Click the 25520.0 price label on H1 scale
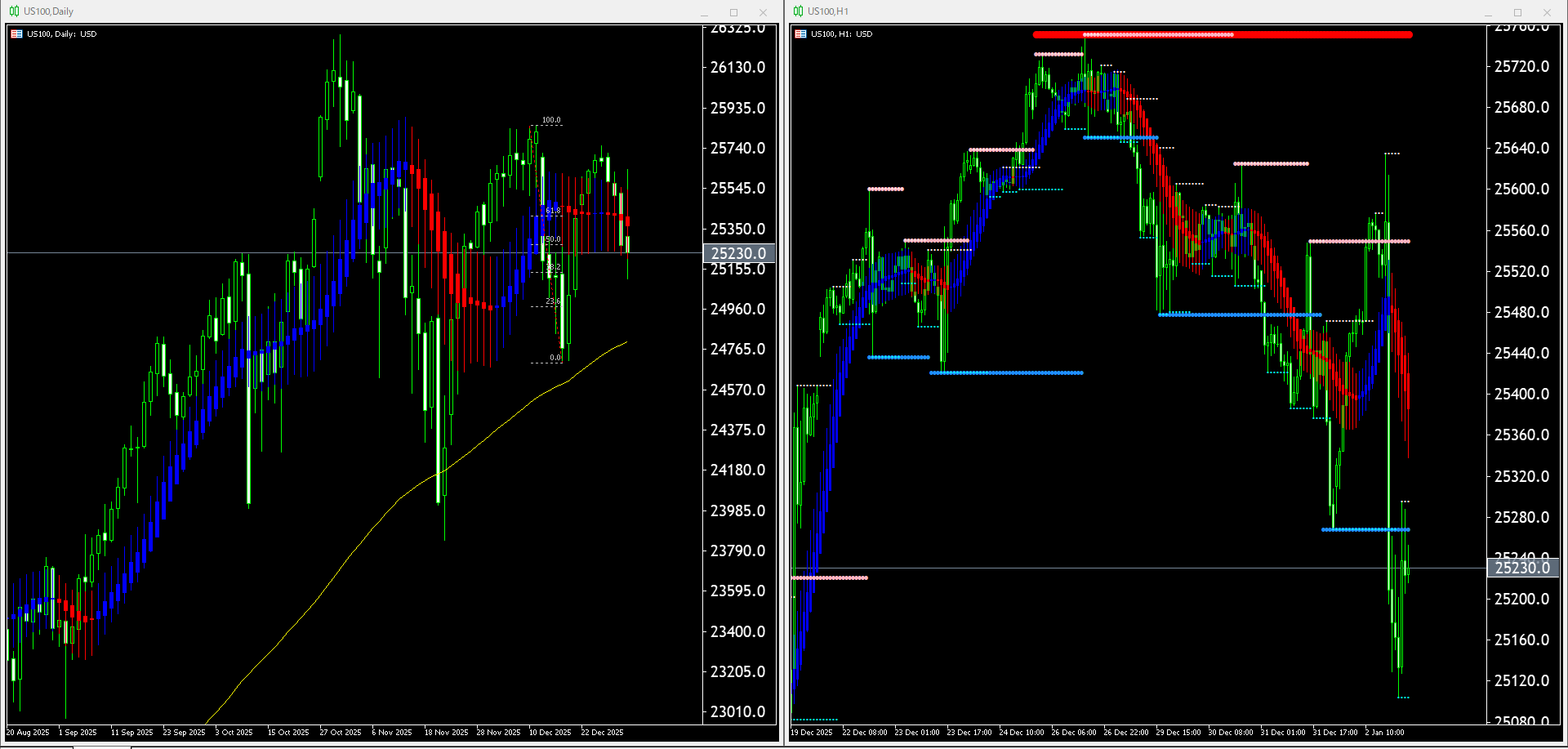 [1521, 271]
